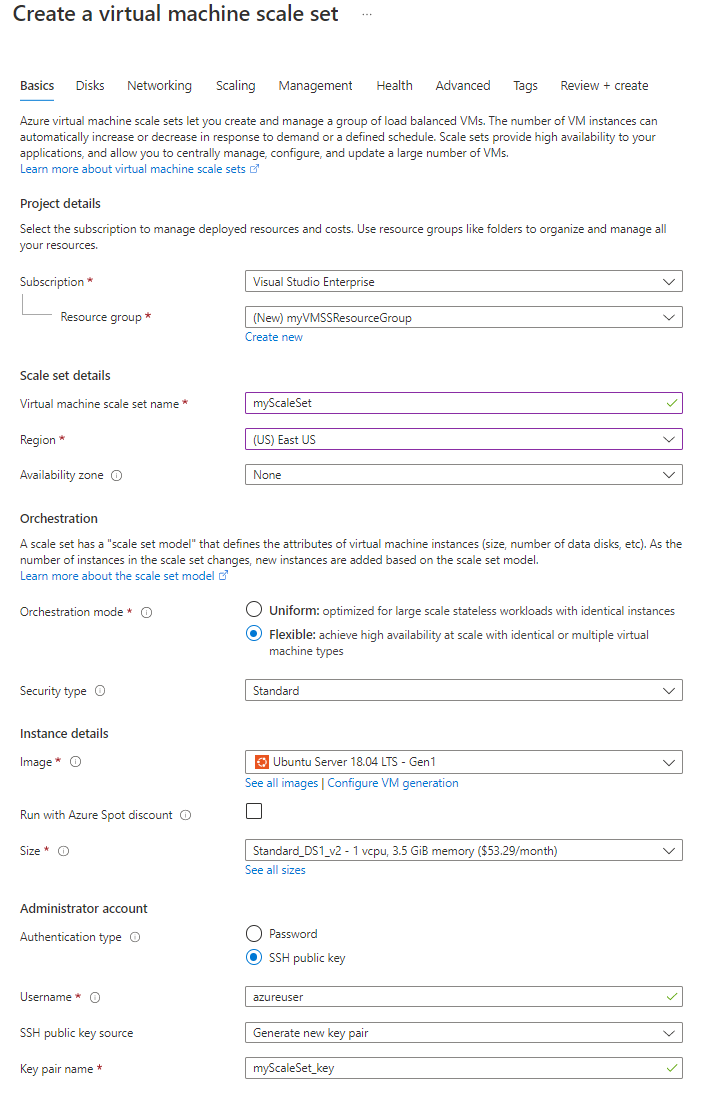Select Uniform orchestration mode
The width and height of the screenshot is (713, 1111).
click(x=254, y=610)
